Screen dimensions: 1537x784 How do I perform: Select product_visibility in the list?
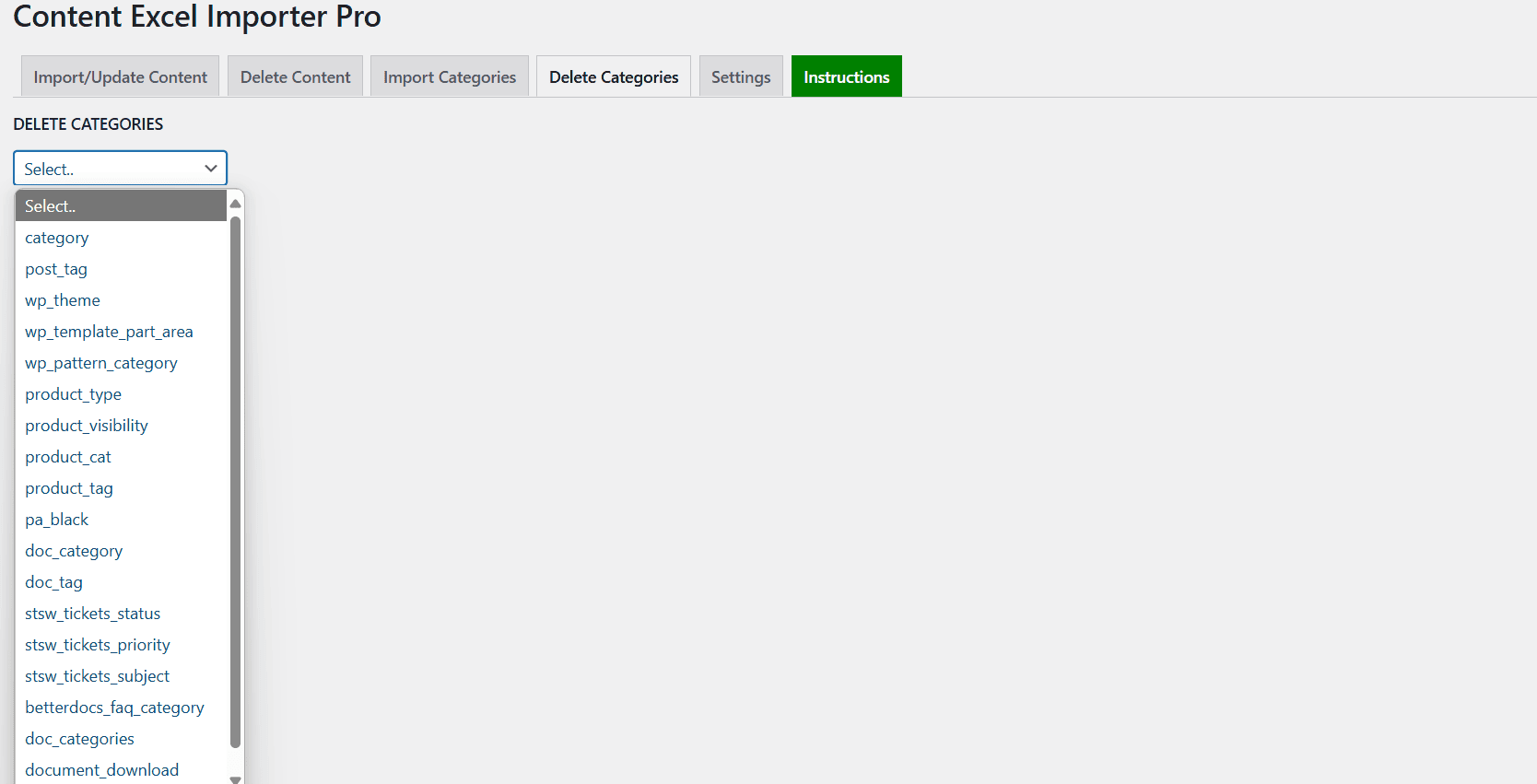tap(121, 426)
